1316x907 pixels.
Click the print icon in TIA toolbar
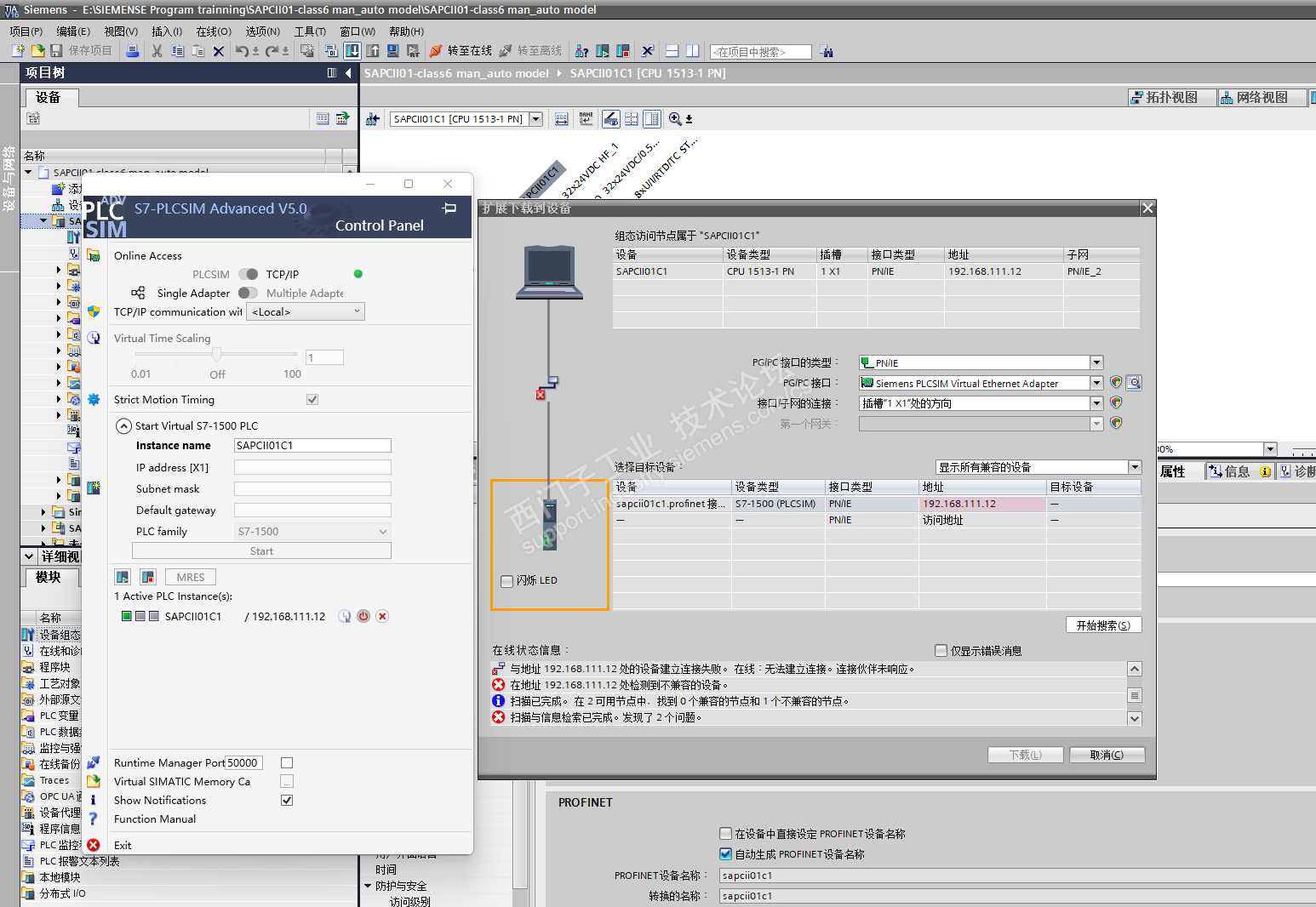point(133,51)
